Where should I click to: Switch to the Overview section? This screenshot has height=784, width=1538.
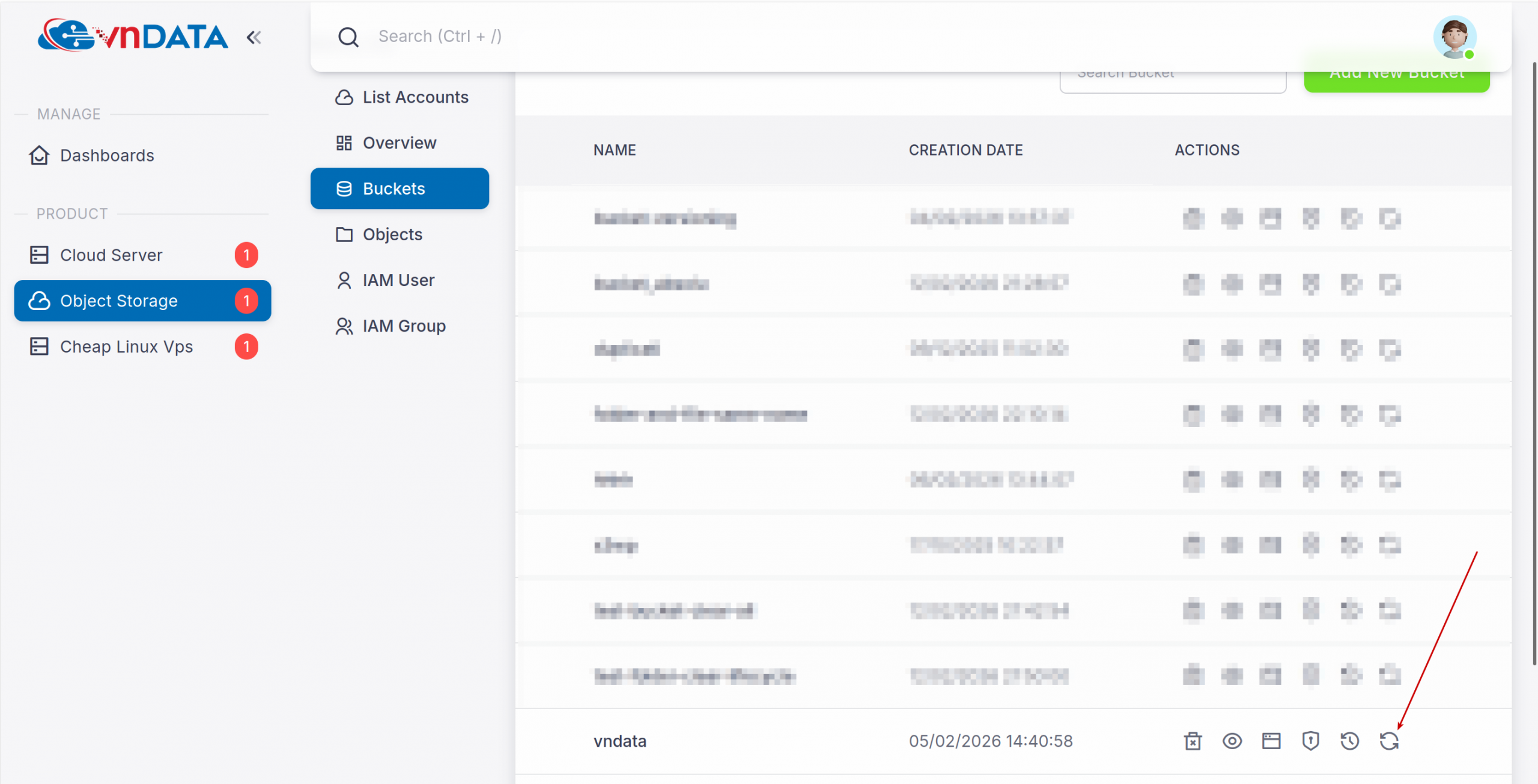[x=399, y=142]
